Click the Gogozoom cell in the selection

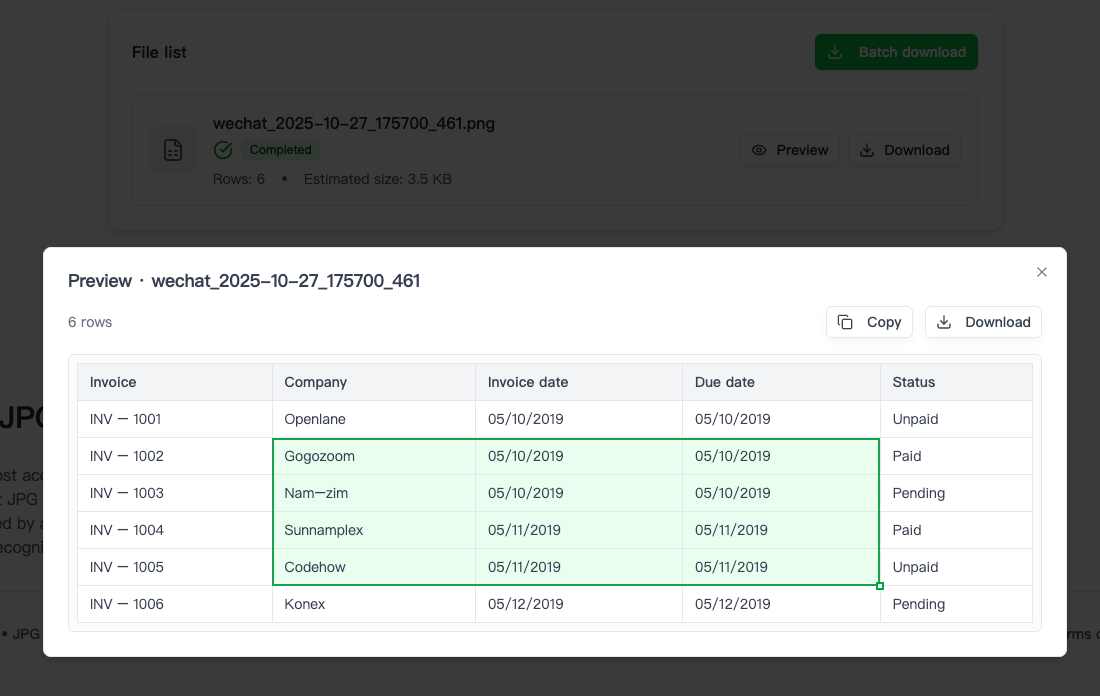320,456
